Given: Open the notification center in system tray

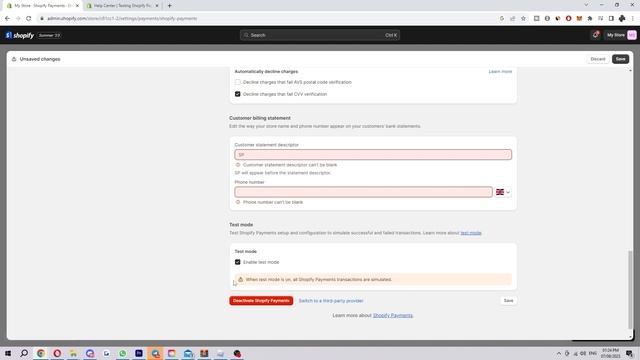Looking at the screenshot, I should tap(629, 353).
